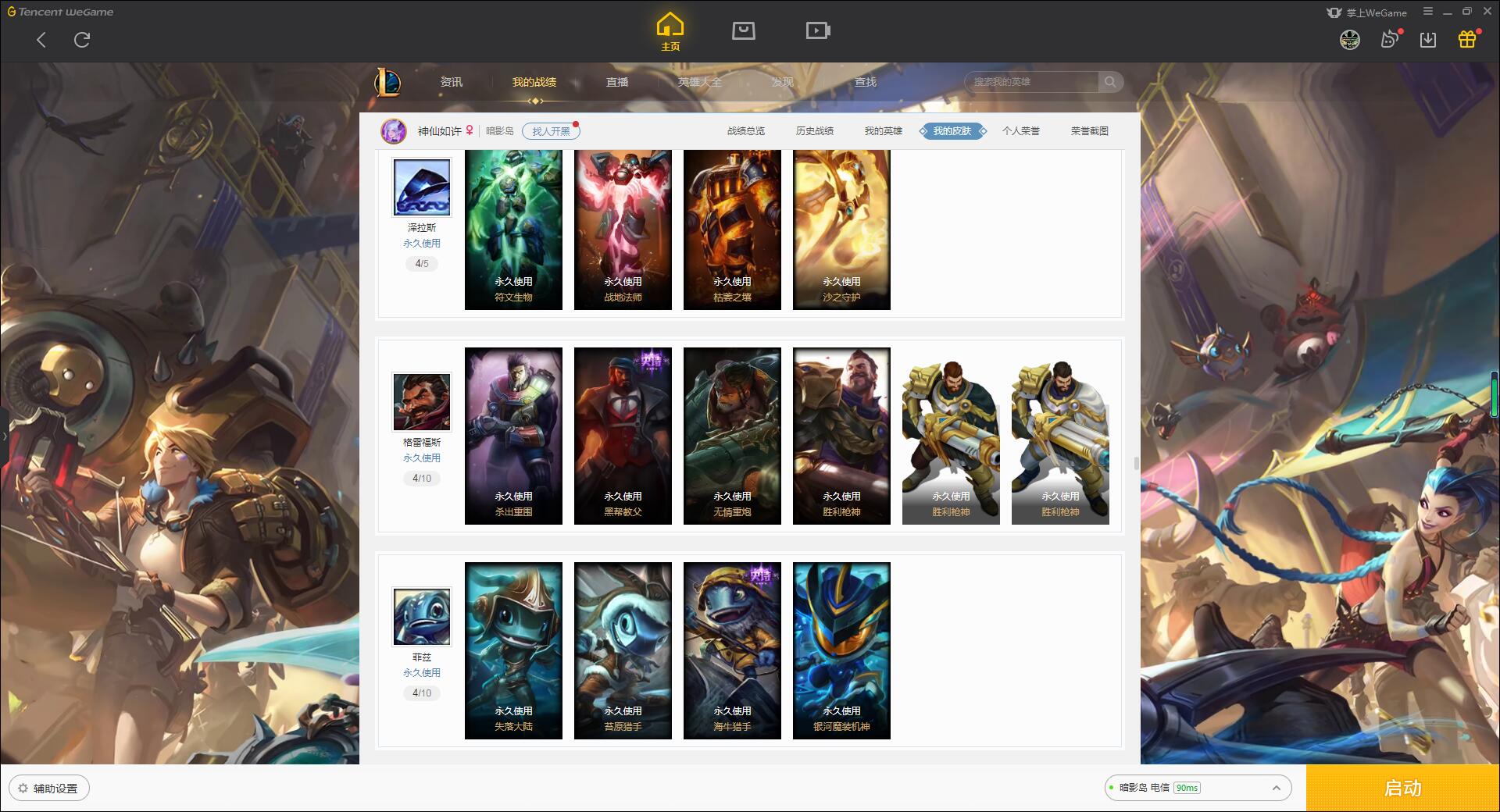The height and width of the screenshot is (812, 1500).
Task: Open the video live icon in top bar
Action: pos(818,30)
